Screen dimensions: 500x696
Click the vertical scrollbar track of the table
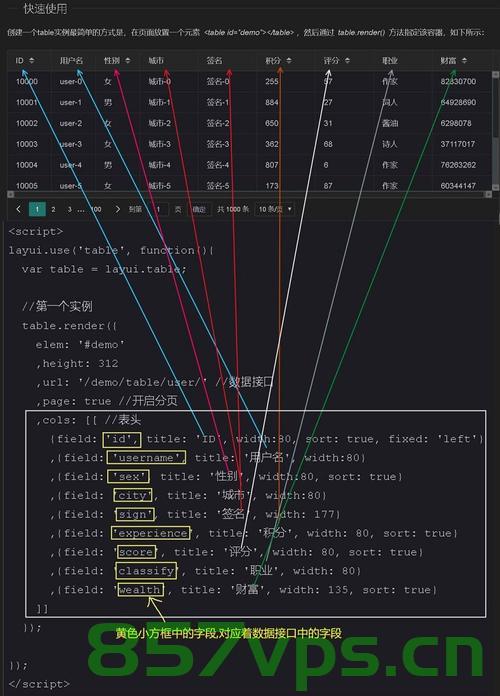496,131
